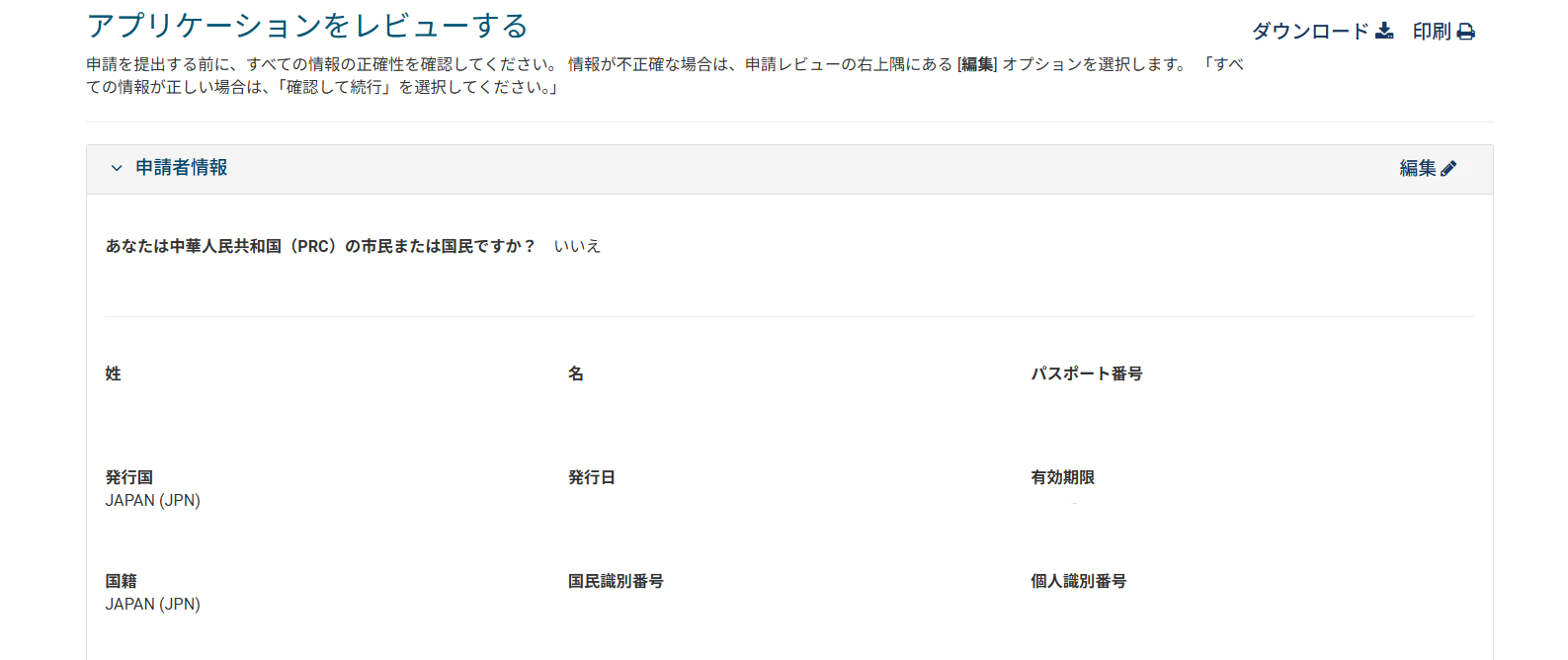Click the パスポート番号 field label
1568x660 pixels.
pyautogui.click(x=1087, y=373)
